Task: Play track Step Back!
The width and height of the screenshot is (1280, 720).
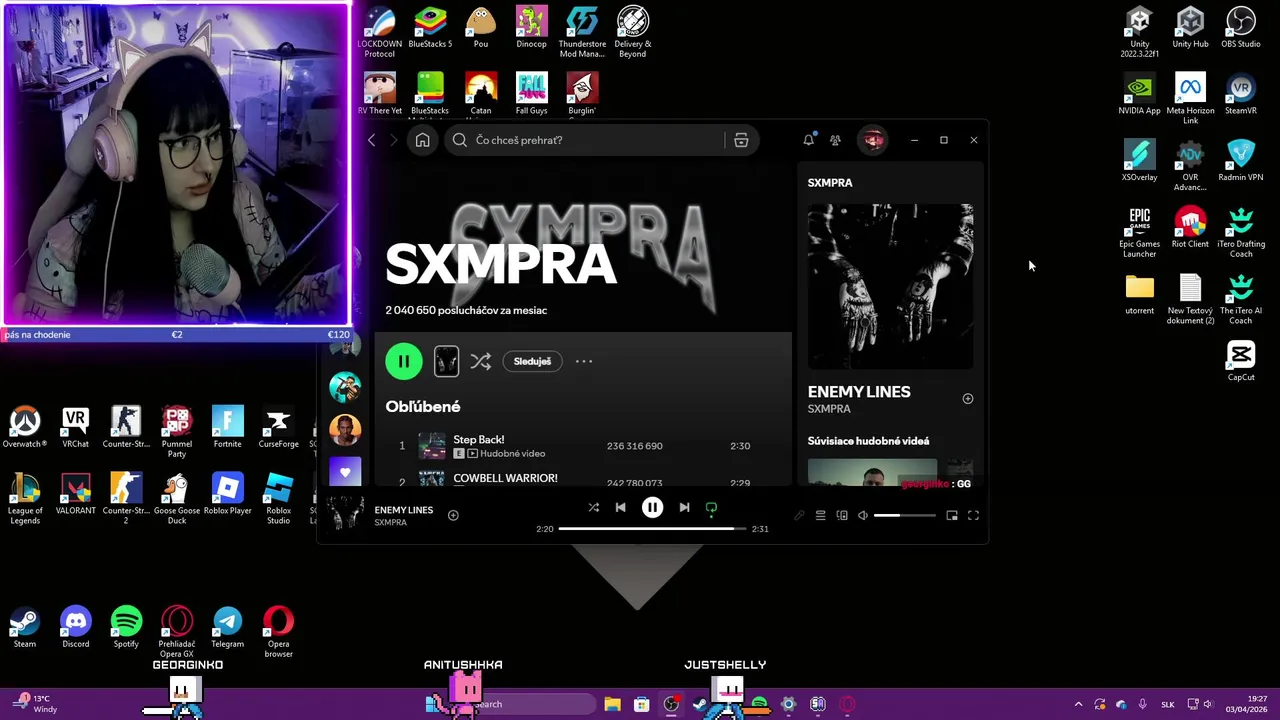Action: click(478, 440)
